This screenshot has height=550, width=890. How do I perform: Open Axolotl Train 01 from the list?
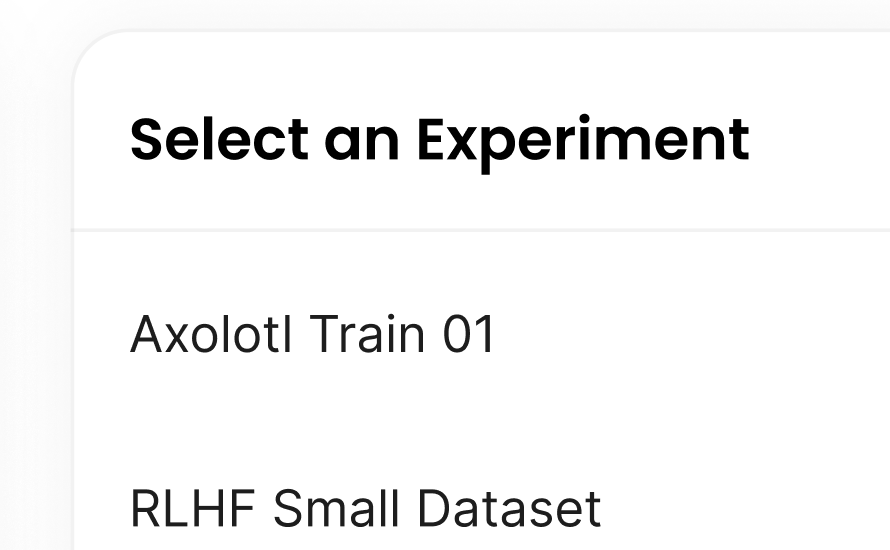coord(313,335)
